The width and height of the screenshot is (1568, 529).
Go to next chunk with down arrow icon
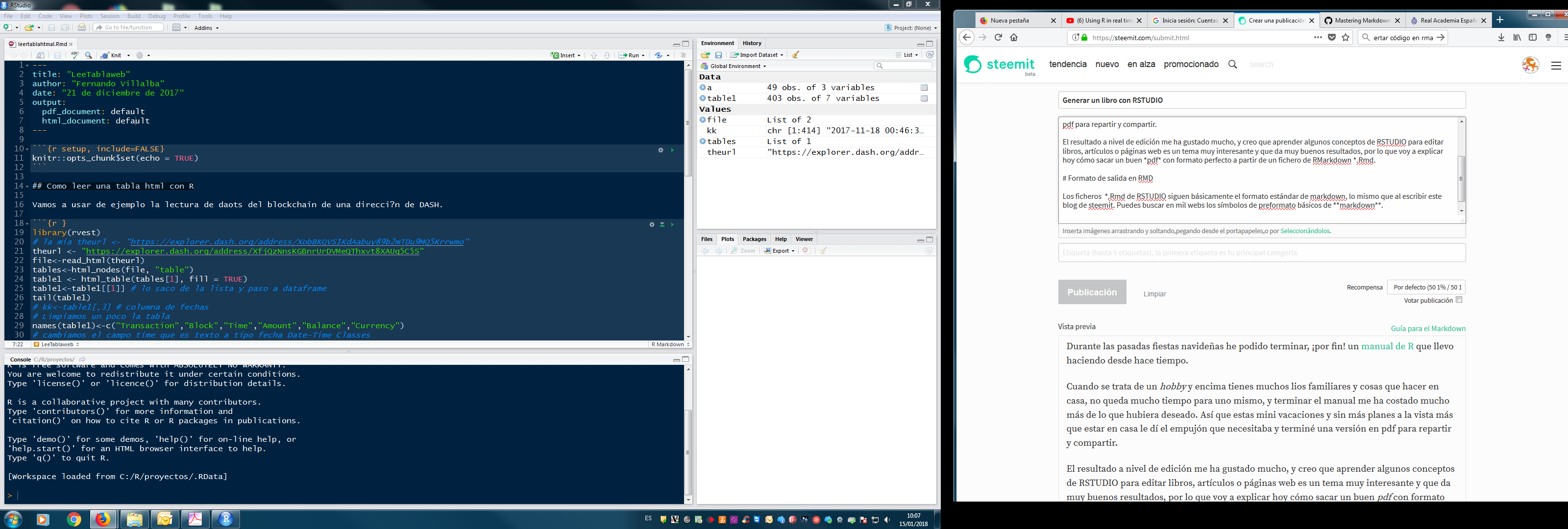(x=607, y=55)
